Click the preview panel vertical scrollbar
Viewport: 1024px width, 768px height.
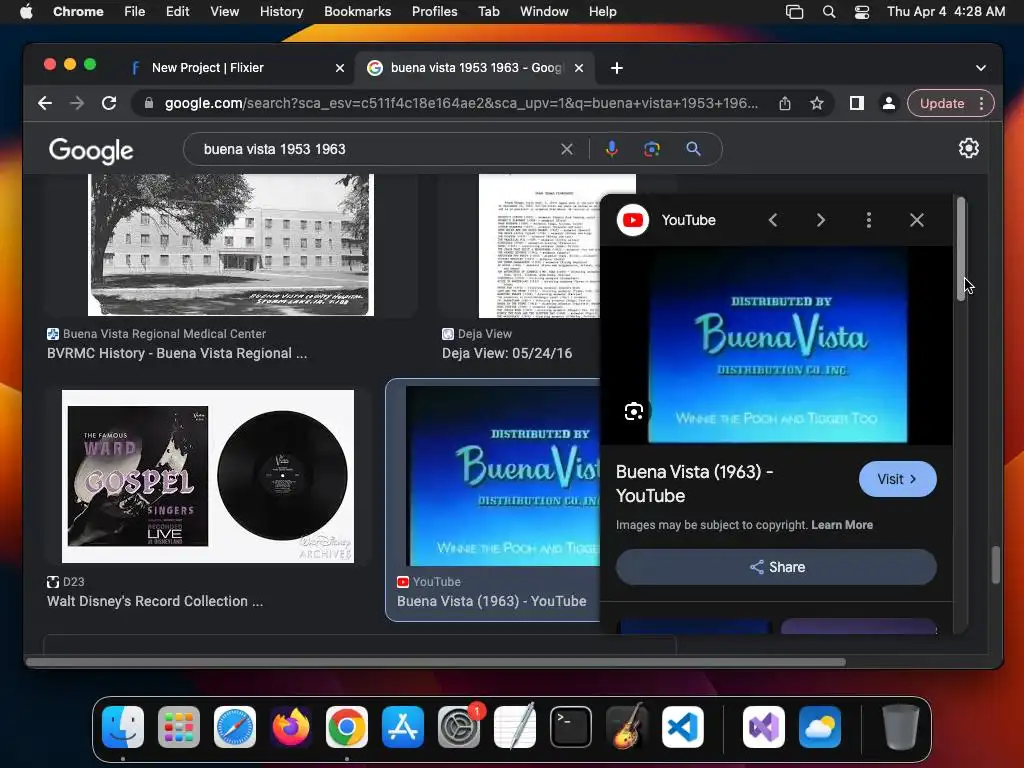coord(961,249)
